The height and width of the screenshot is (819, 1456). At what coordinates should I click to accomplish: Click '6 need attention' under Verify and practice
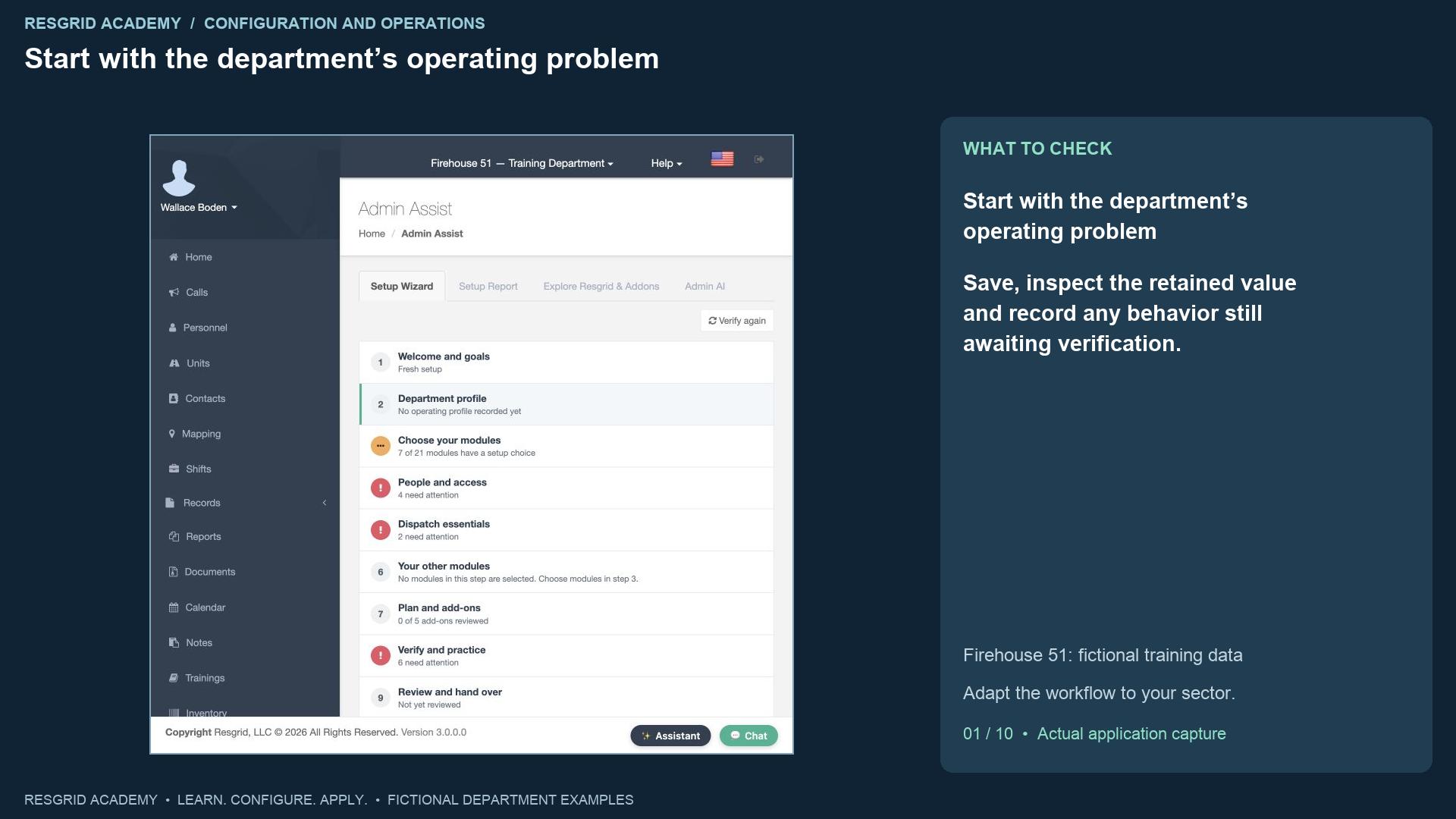[x=428, y=663]
